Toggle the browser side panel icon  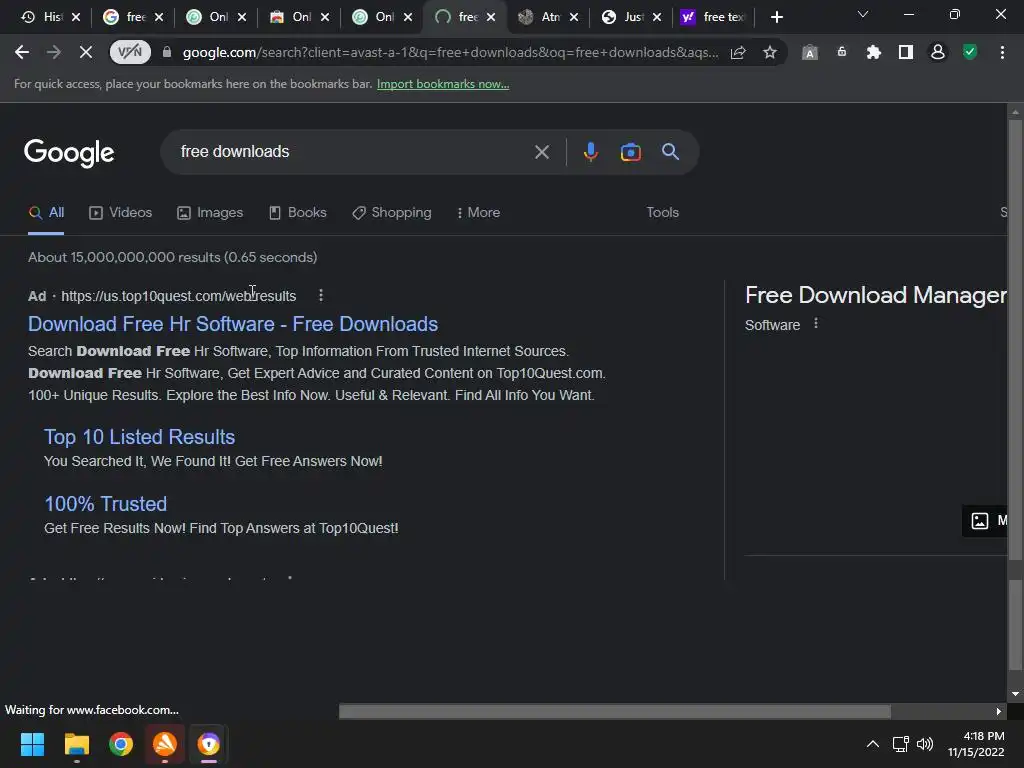(x=906, y=52)
